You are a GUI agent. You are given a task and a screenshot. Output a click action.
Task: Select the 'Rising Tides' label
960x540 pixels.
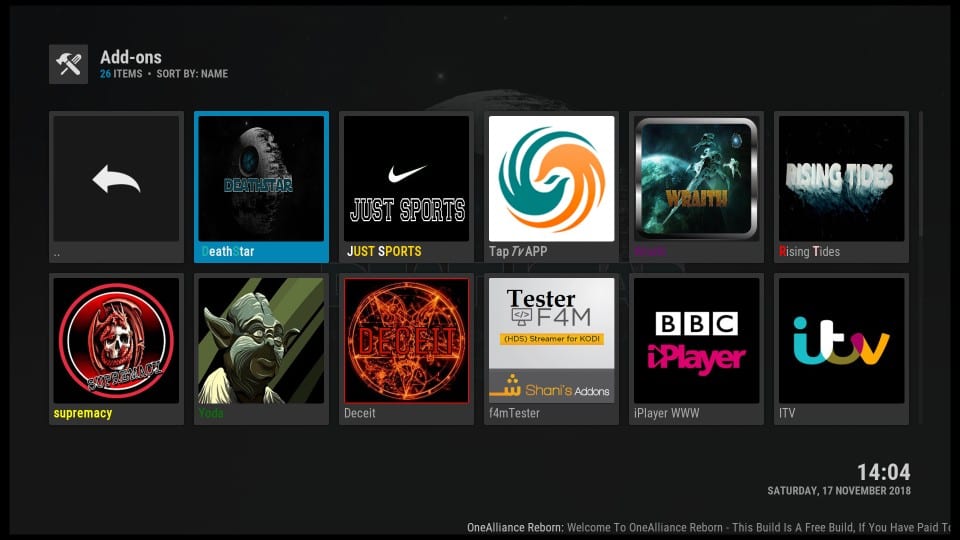[809, 251]
